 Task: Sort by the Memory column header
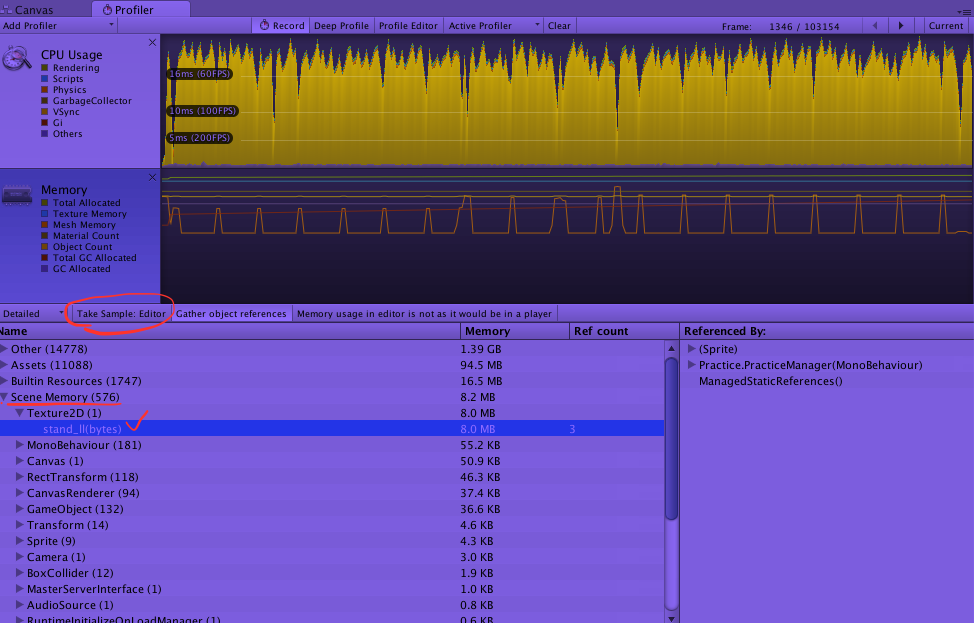[x=515, y=331]
